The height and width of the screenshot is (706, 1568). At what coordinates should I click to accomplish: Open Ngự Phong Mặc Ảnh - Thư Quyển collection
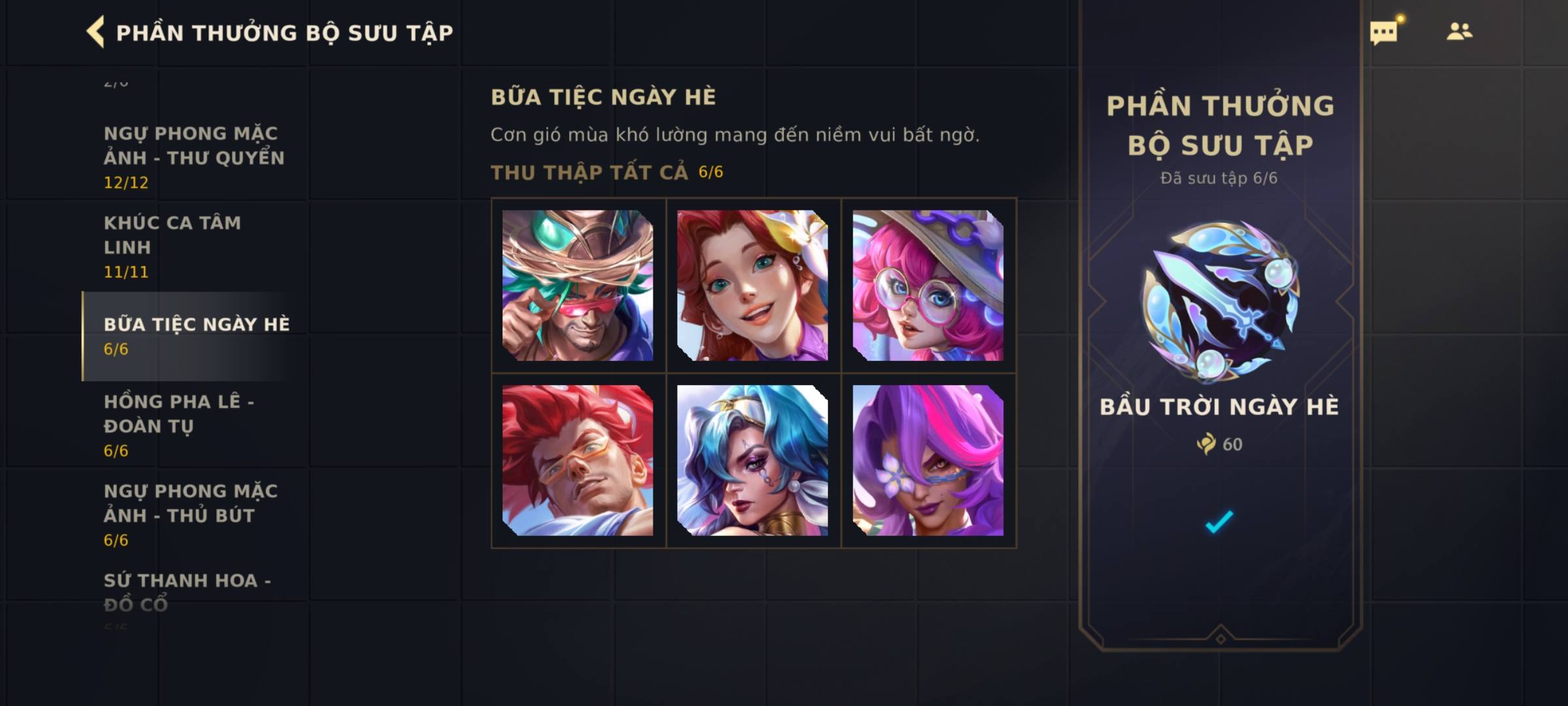194,158
